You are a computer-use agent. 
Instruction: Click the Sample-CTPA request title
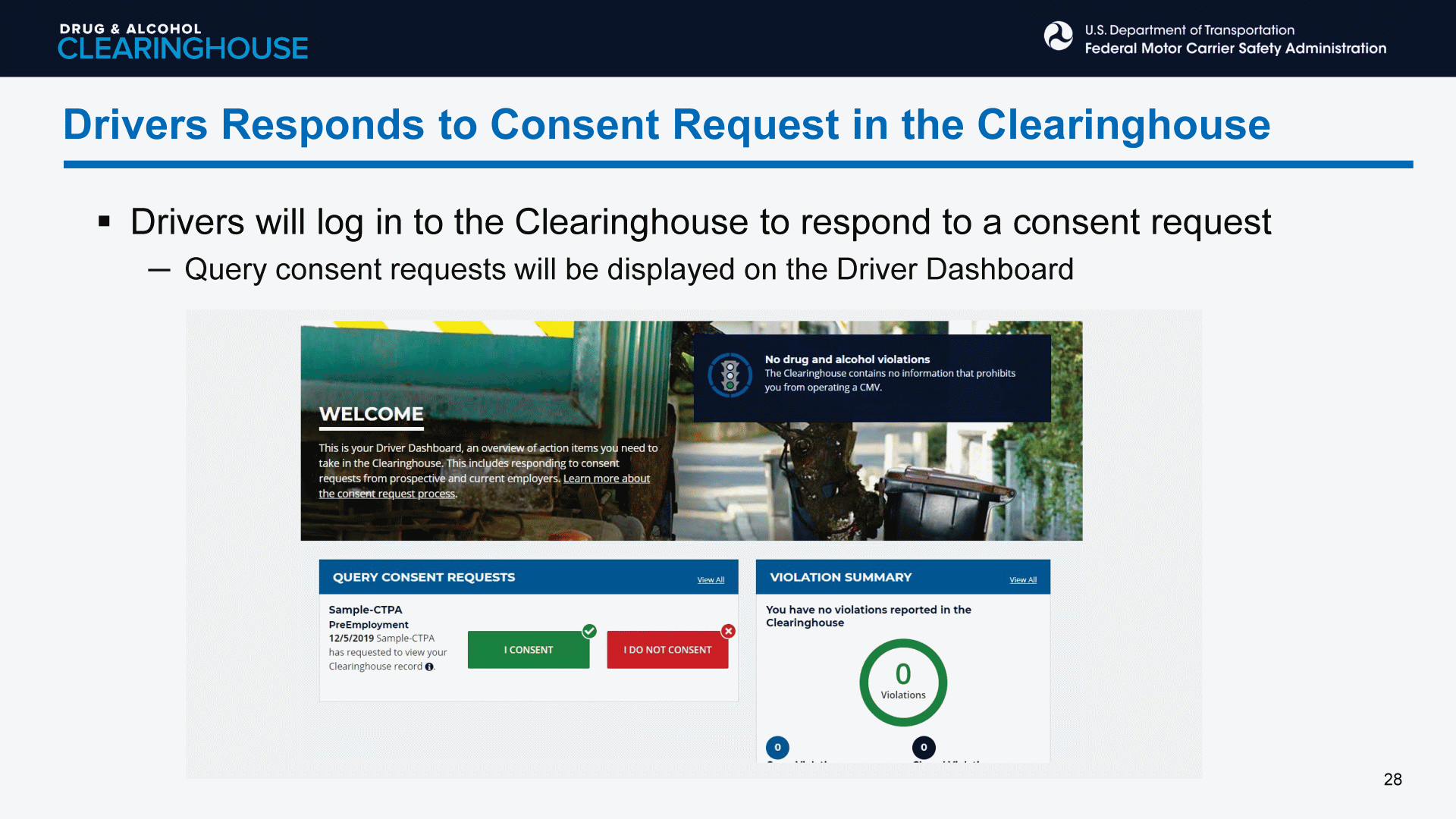click(x=366, y=610)
